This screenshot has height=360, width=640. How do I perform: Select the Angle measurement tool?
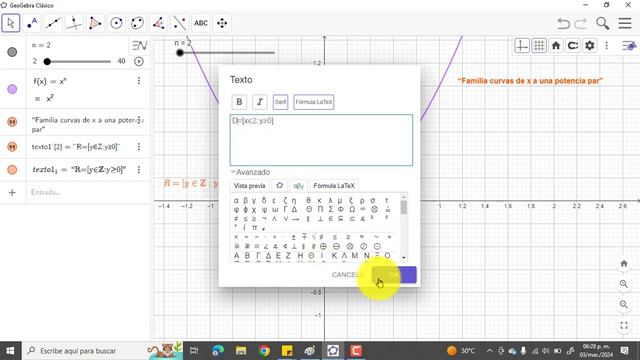(159, 23)
